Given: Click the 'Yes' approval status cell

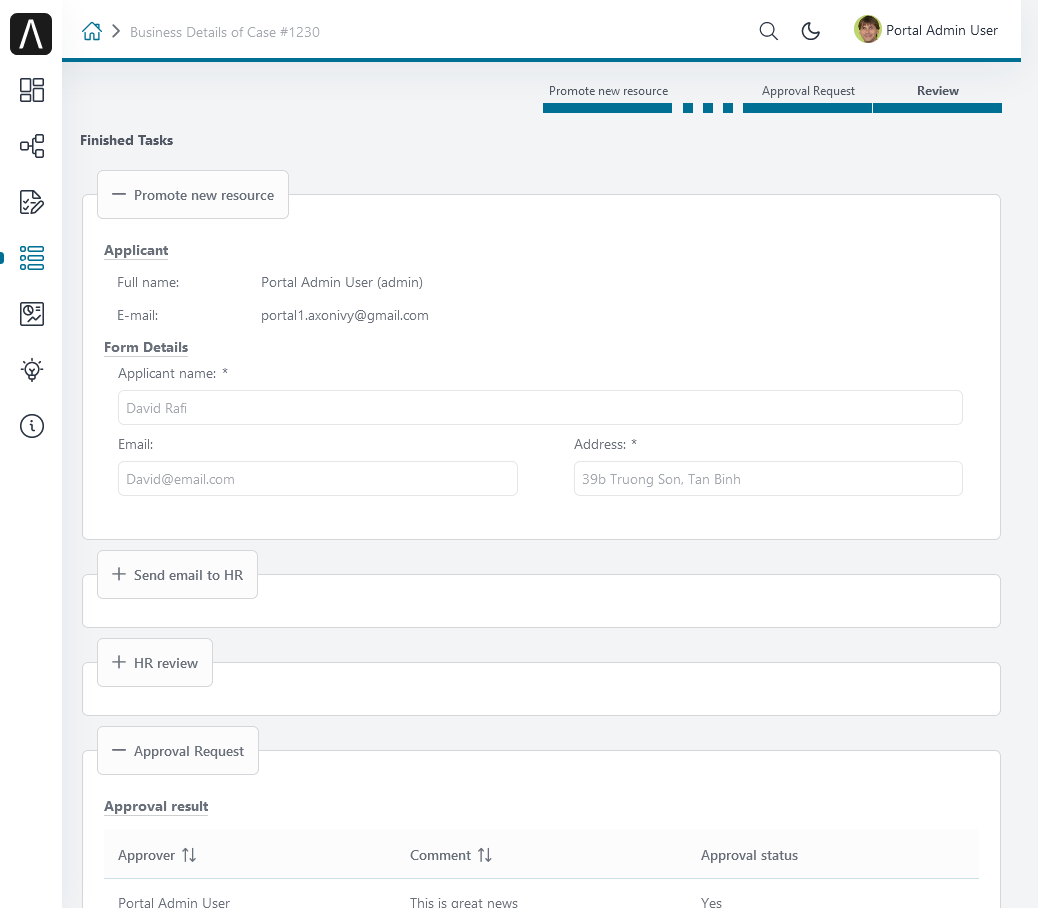Looking at the screenshot, I should pyautogui.click(x=712, y=901).
